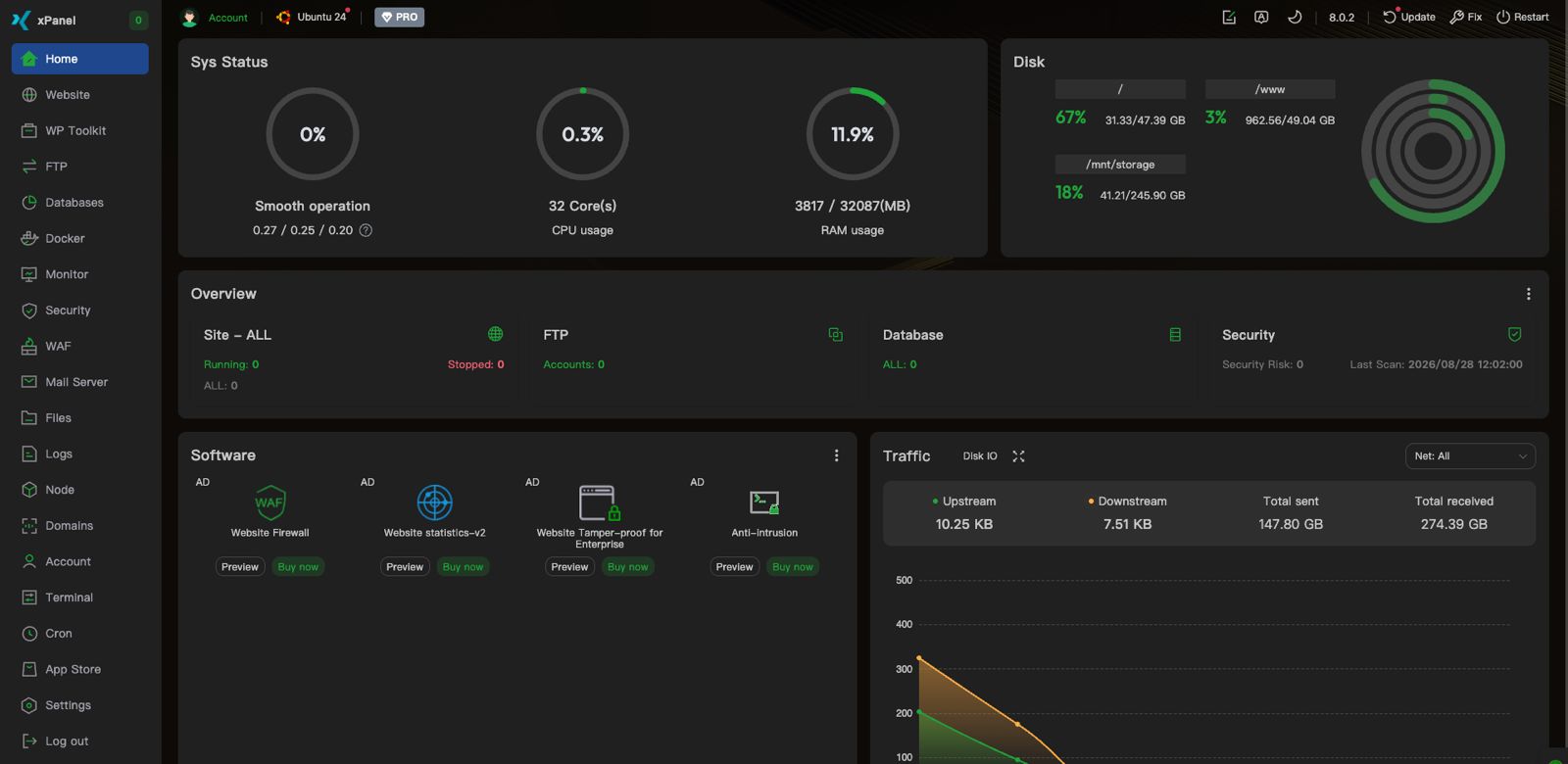Click the language switch icon in the top bar
The image size is (1568, 764).
(1261, 18)
